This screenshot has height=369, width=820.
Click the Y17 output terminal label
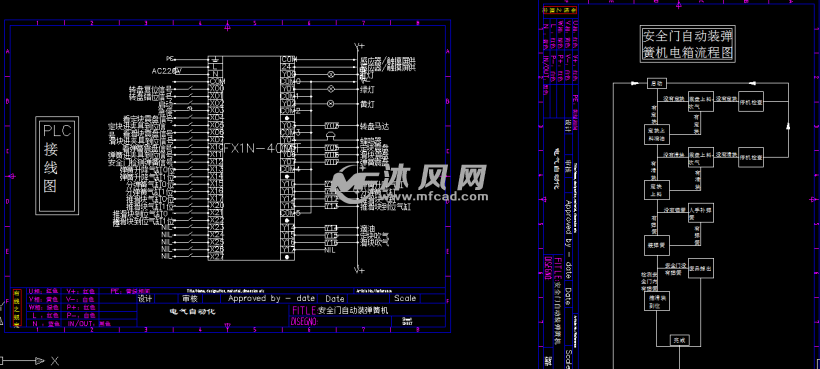pos(289,250)
